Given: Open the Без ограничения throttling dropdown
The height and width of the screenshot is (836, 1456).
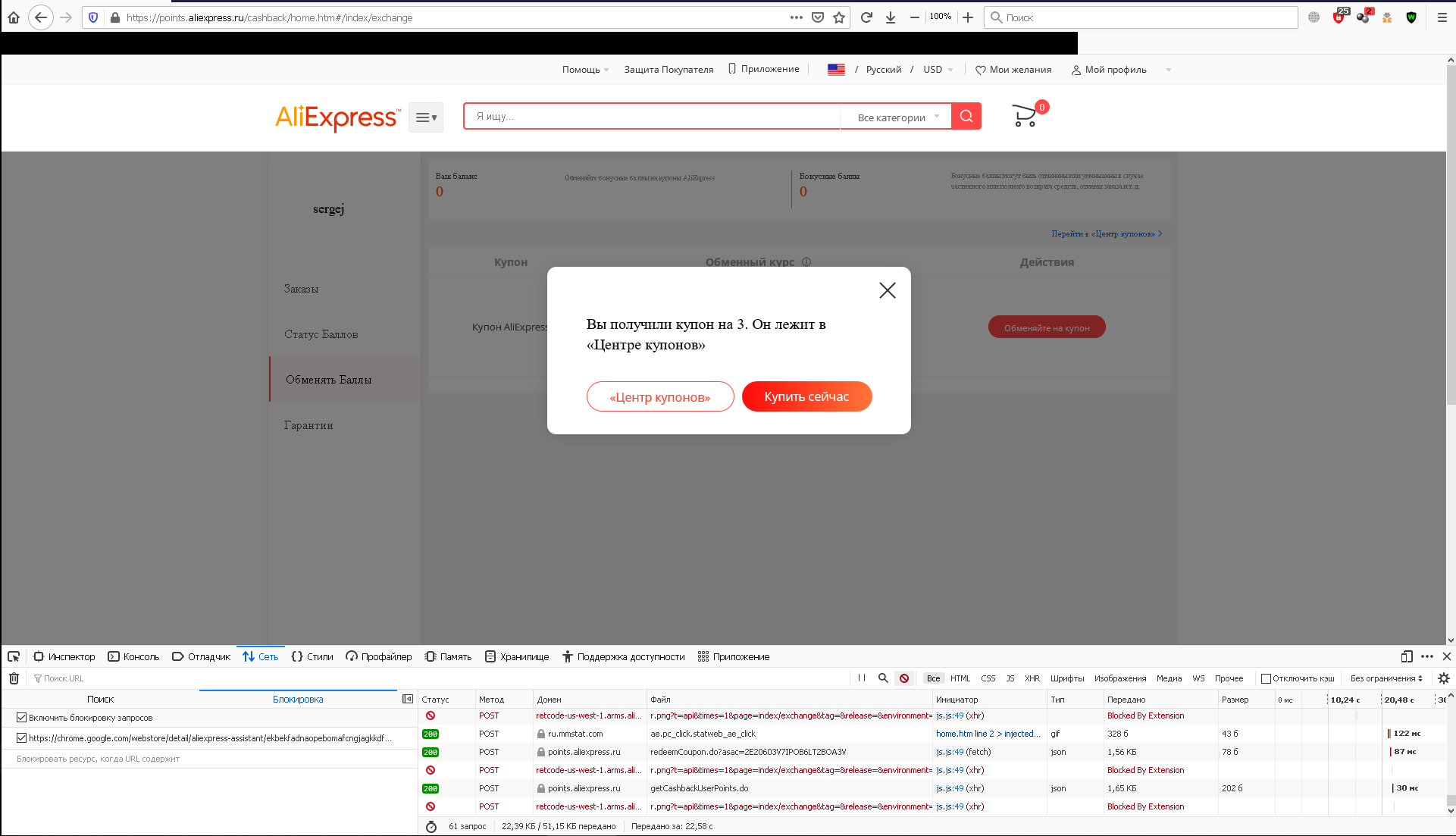Looking at the screenshot, I should coord(1386,678).
